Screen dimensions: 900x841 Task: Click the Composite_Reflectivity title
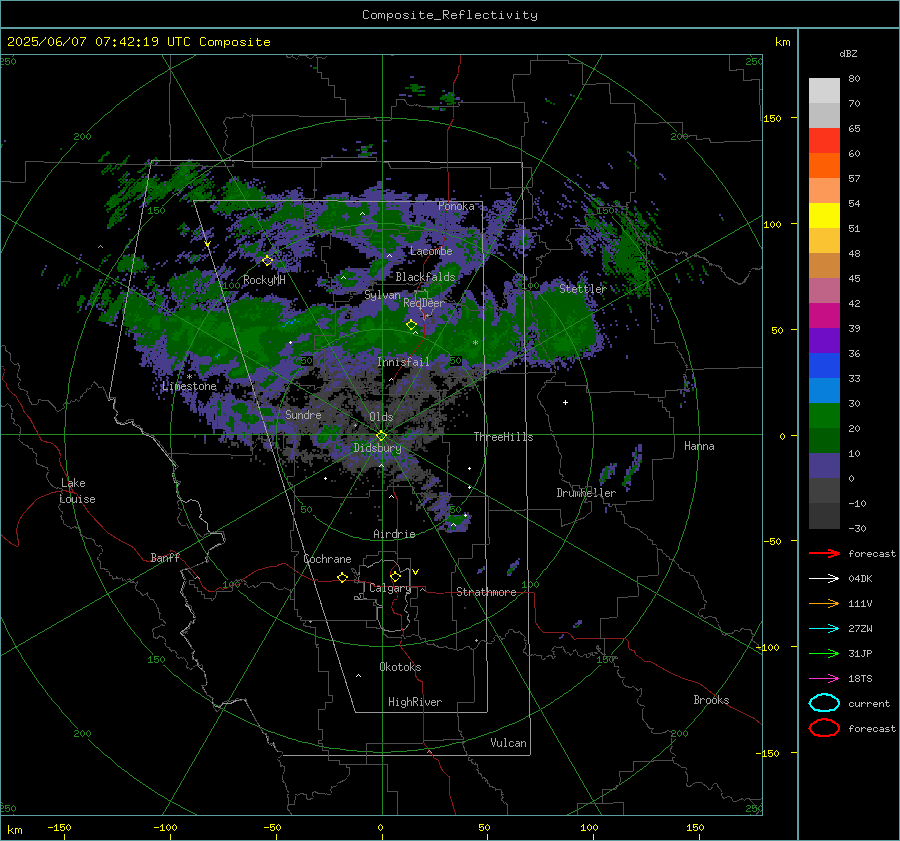point(450,15)
